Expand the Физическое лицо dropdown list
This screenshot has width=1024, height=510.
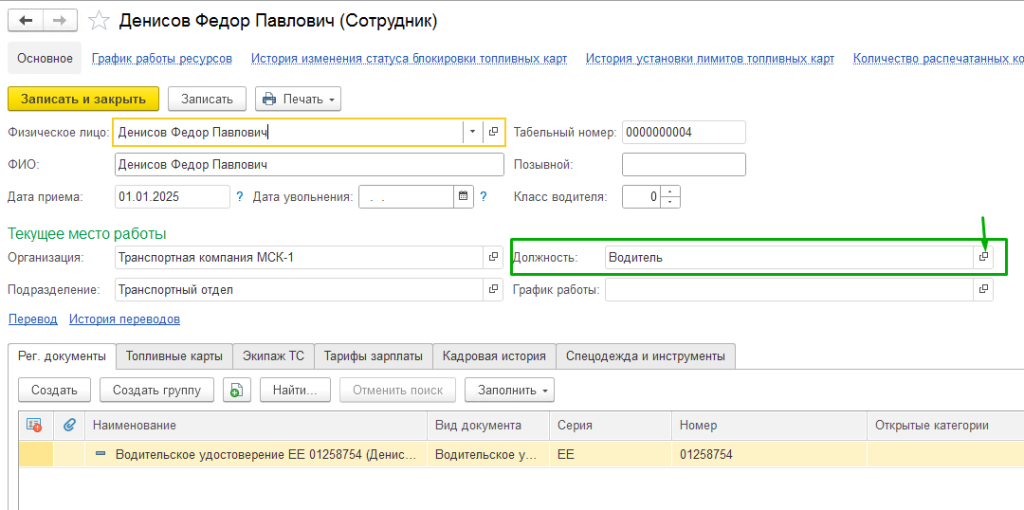pos(471,132)
